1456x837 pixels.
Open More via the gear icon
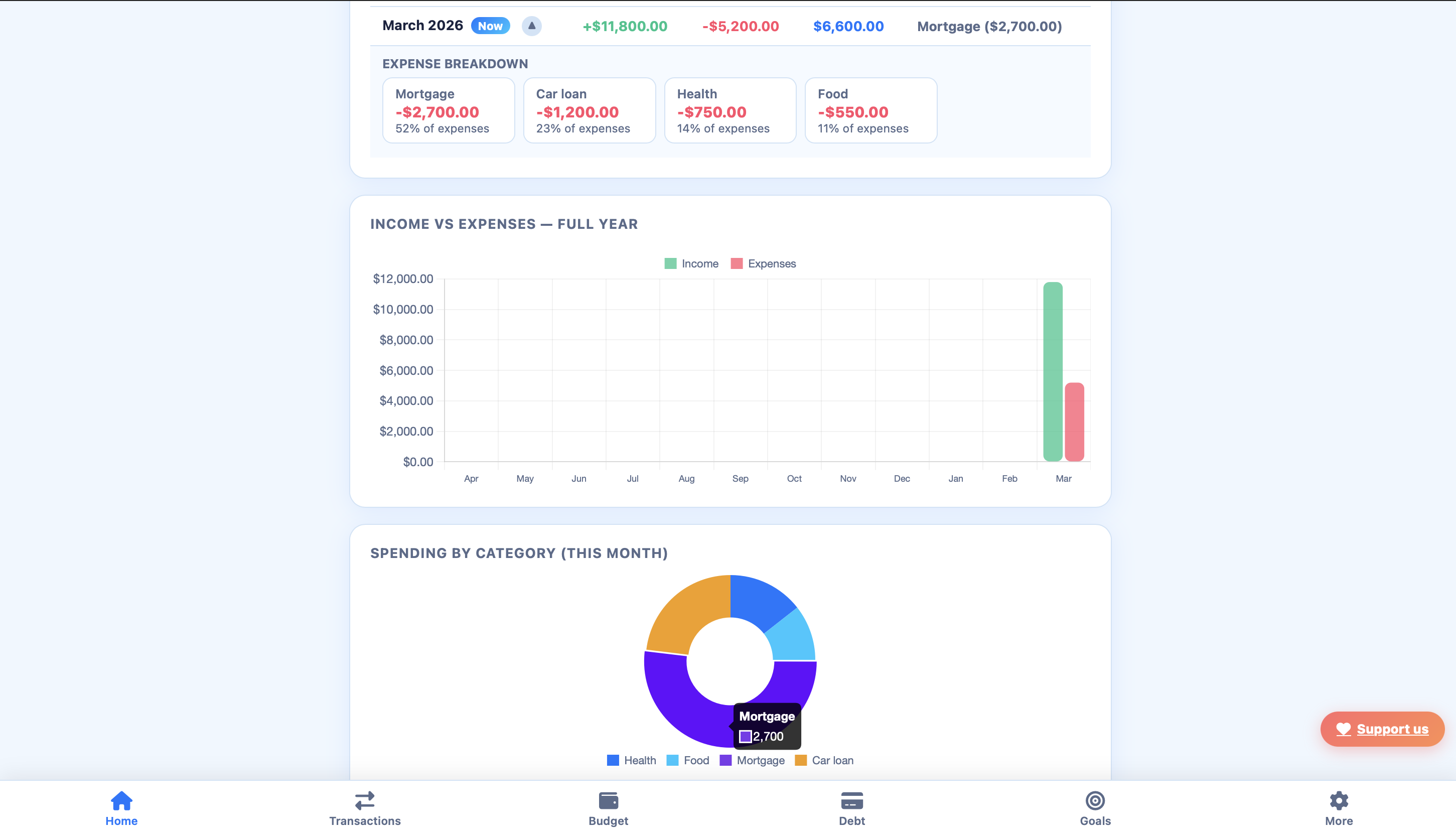pyautogui.click(x=1338, y=800)
